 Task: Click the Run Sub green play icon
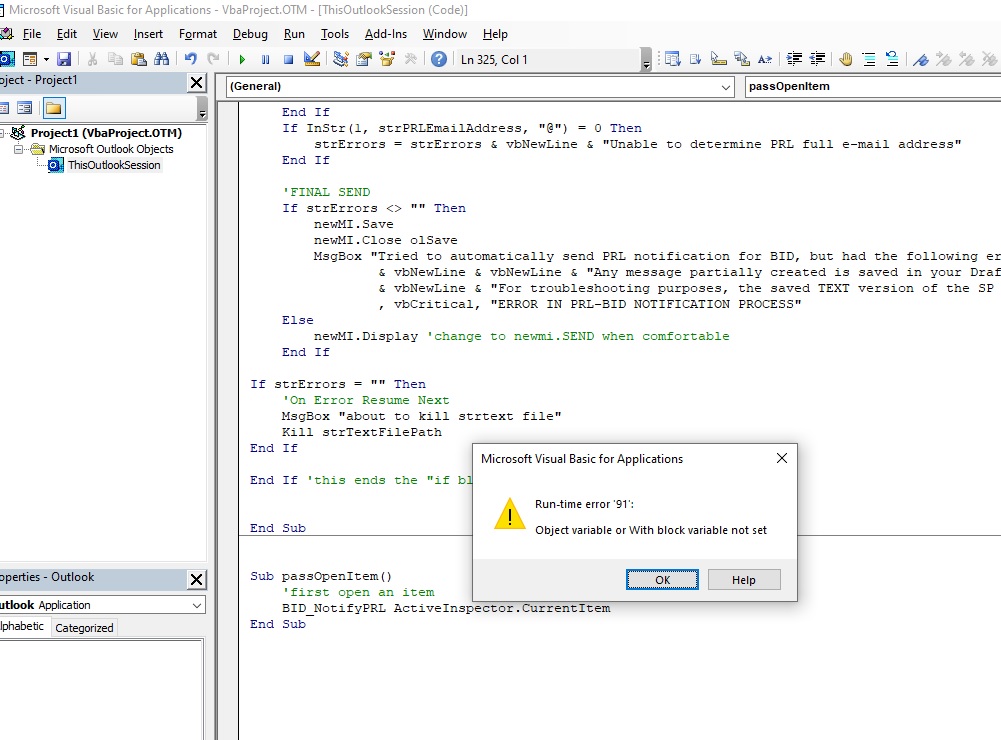point(242,60)
